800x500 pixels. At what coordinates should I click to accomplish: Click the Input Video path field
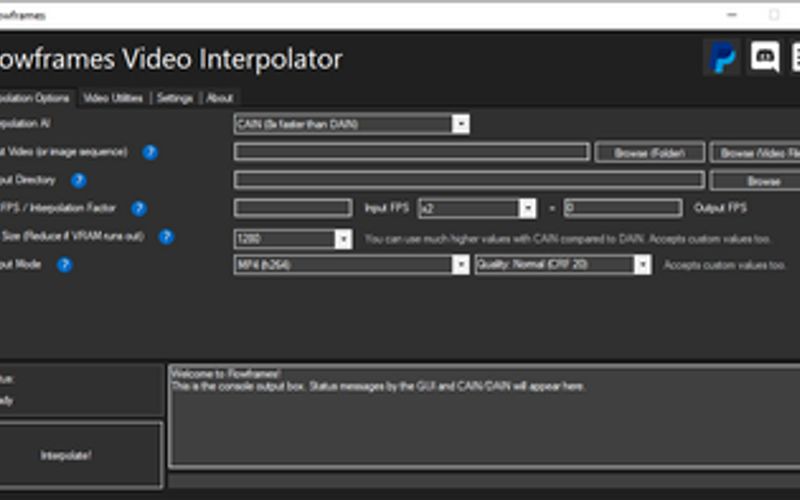click(x=411, y=152)
